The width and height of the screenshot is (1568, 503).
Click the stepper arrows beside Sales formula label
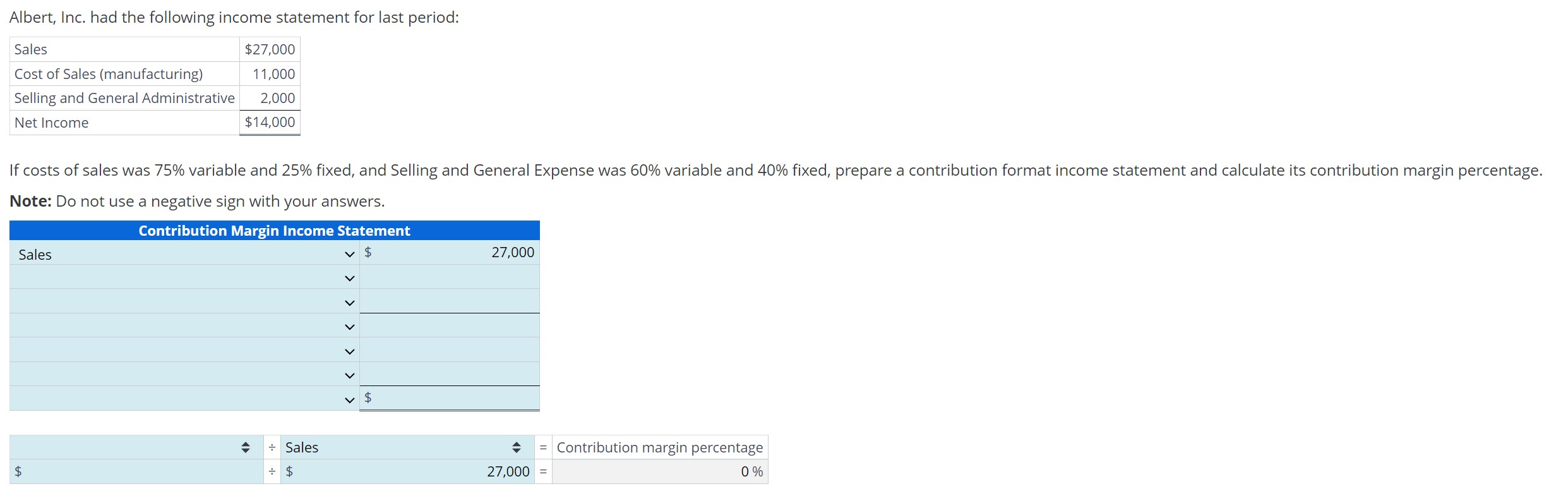[x=517, y=447]
